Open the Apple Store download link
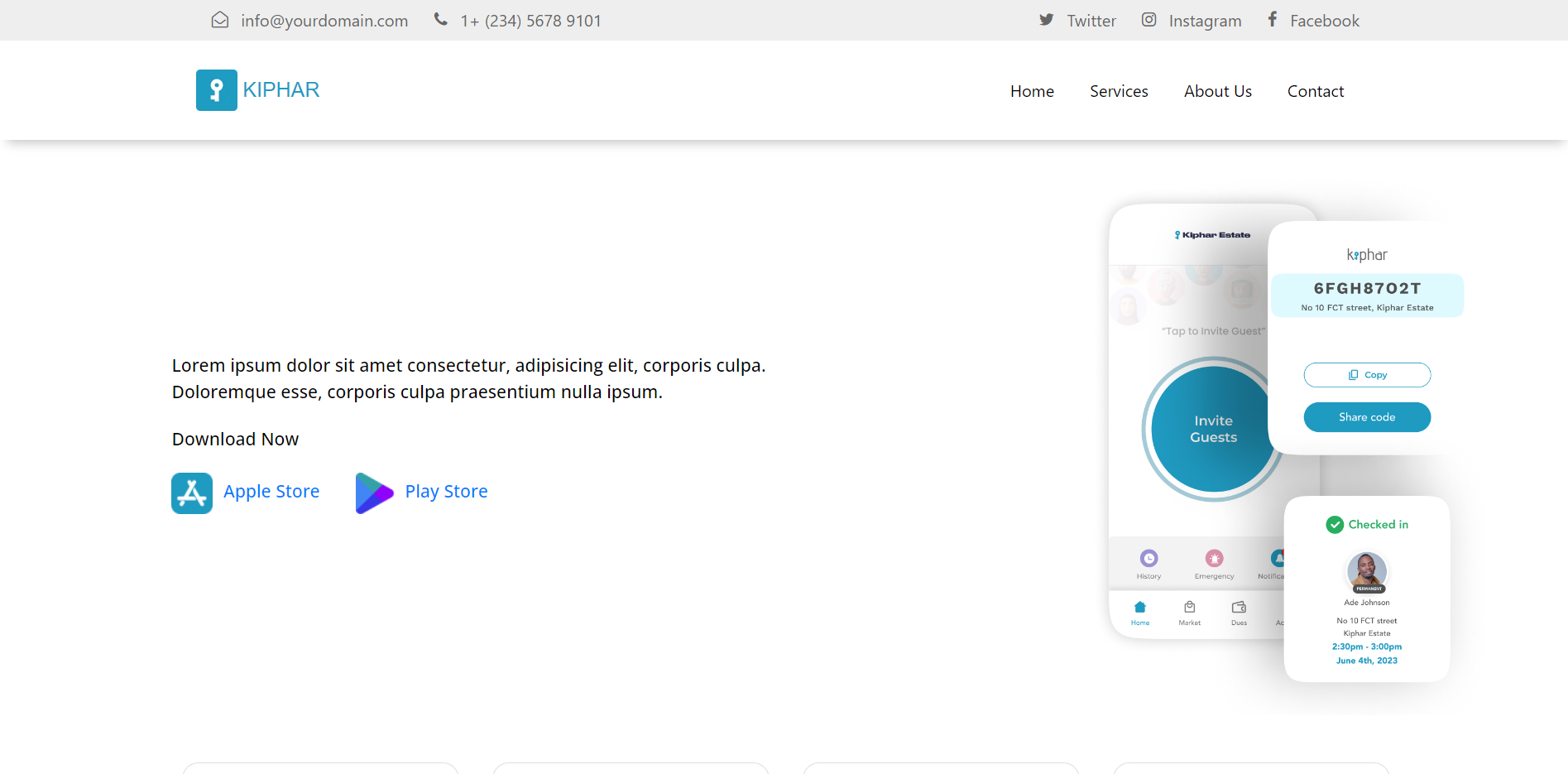The width and height of the screenshot is (1568, 774). click(x=271, y=492)
